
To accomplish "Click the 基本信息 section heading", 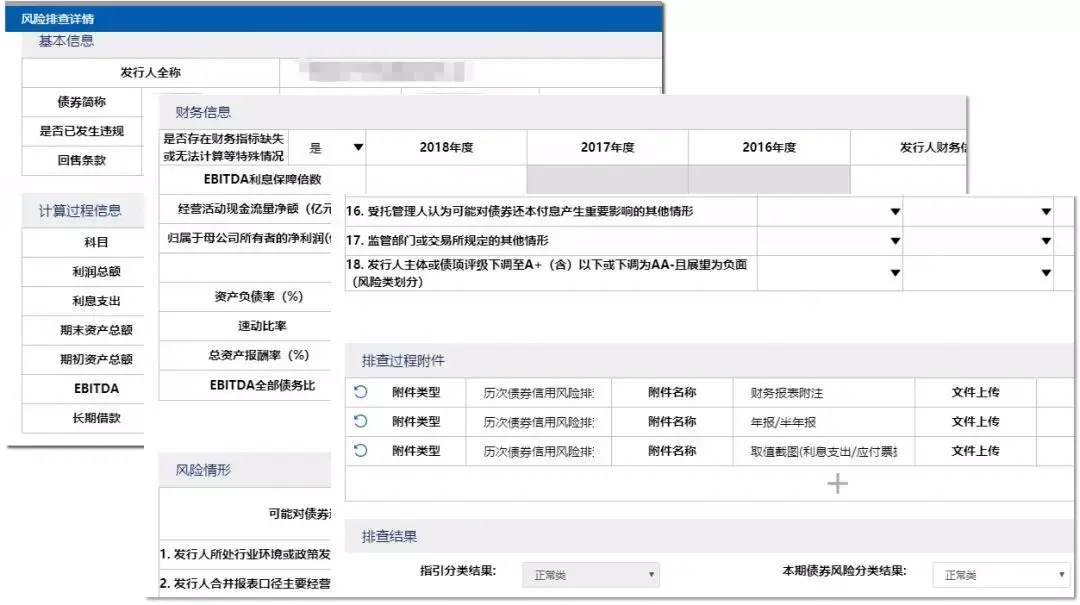I will coord(66,41).
